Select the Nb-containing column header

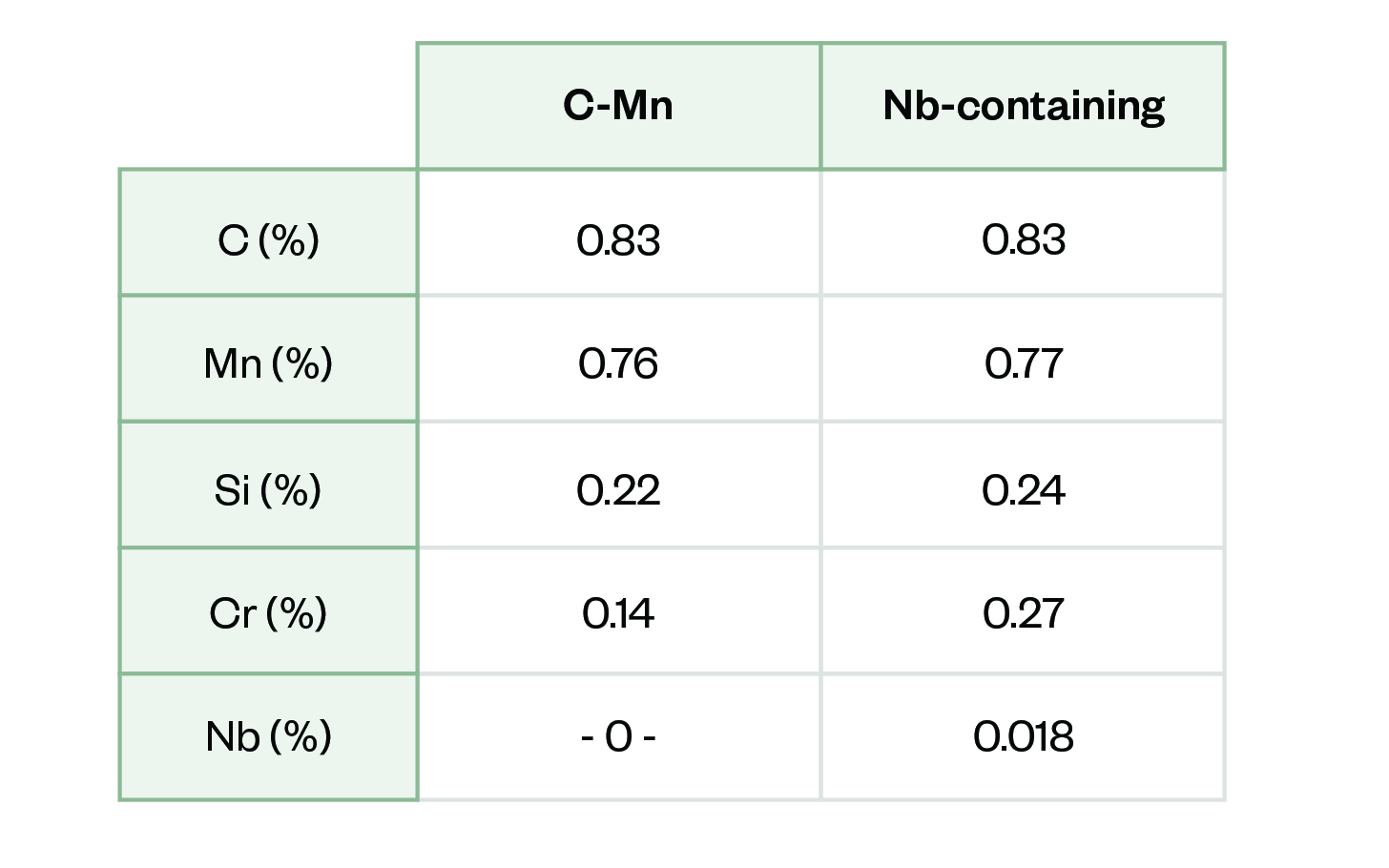point(1023,106)
